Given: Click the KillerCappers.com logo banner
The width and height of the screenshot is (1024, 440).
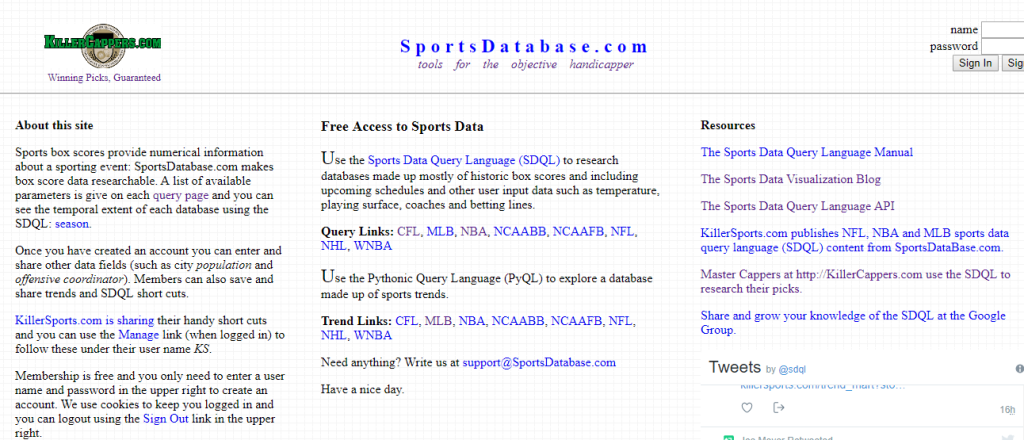Looking at the screenshot, I should coord(103,46).
